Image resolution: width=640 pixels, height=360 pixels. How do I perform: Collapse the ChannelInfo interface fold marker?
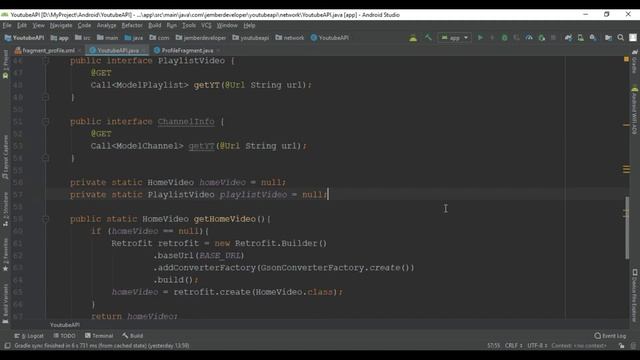(x=46, y=122)
